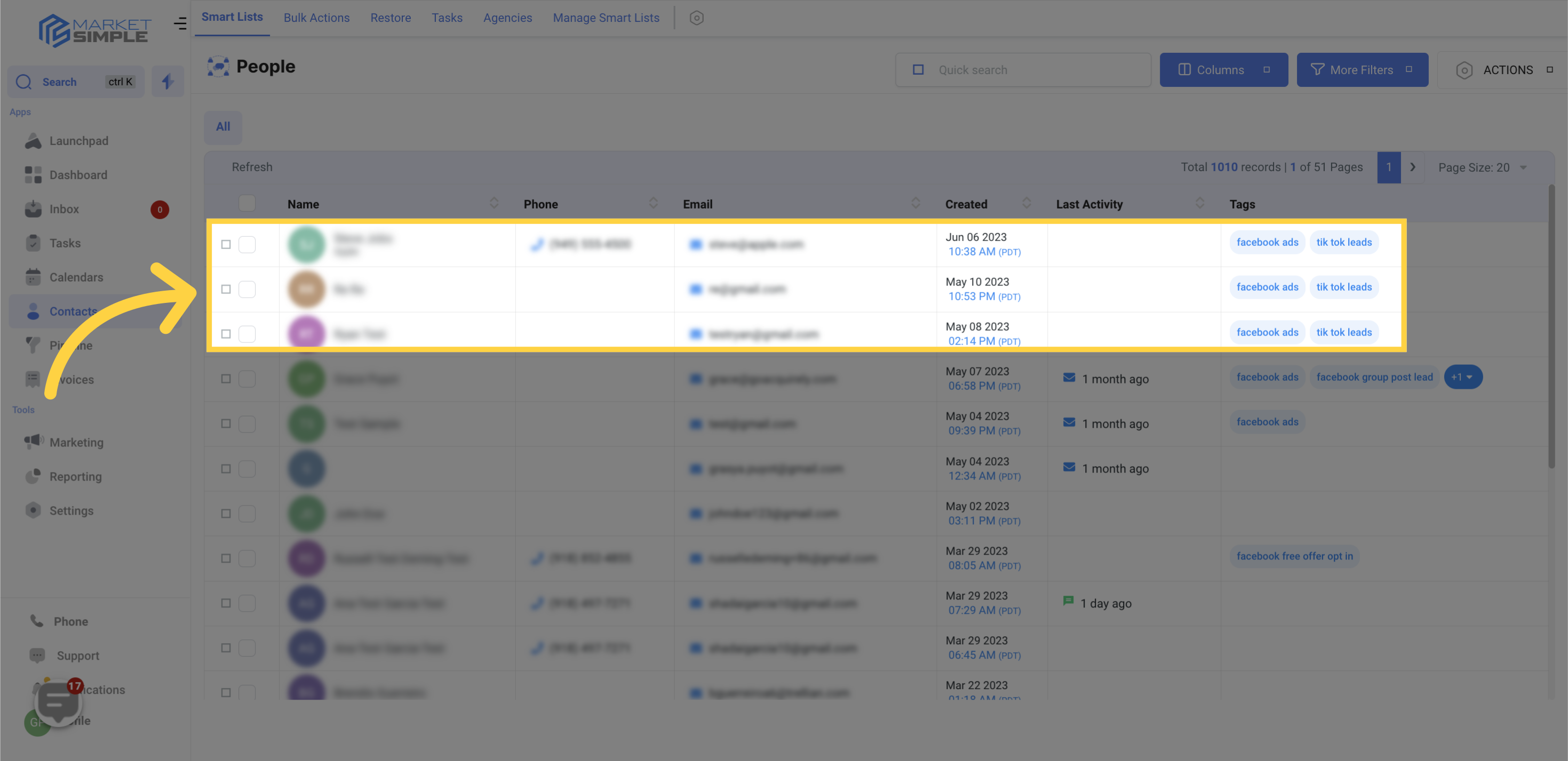Click the ACTIONS gear icon
1568x761 pixels.
[x=1464, y=70]
